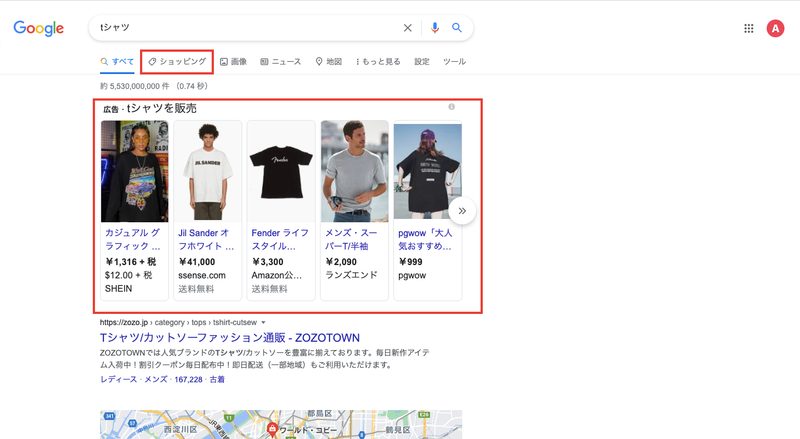Click the ワールド・コピー map pin

(272, 429)
